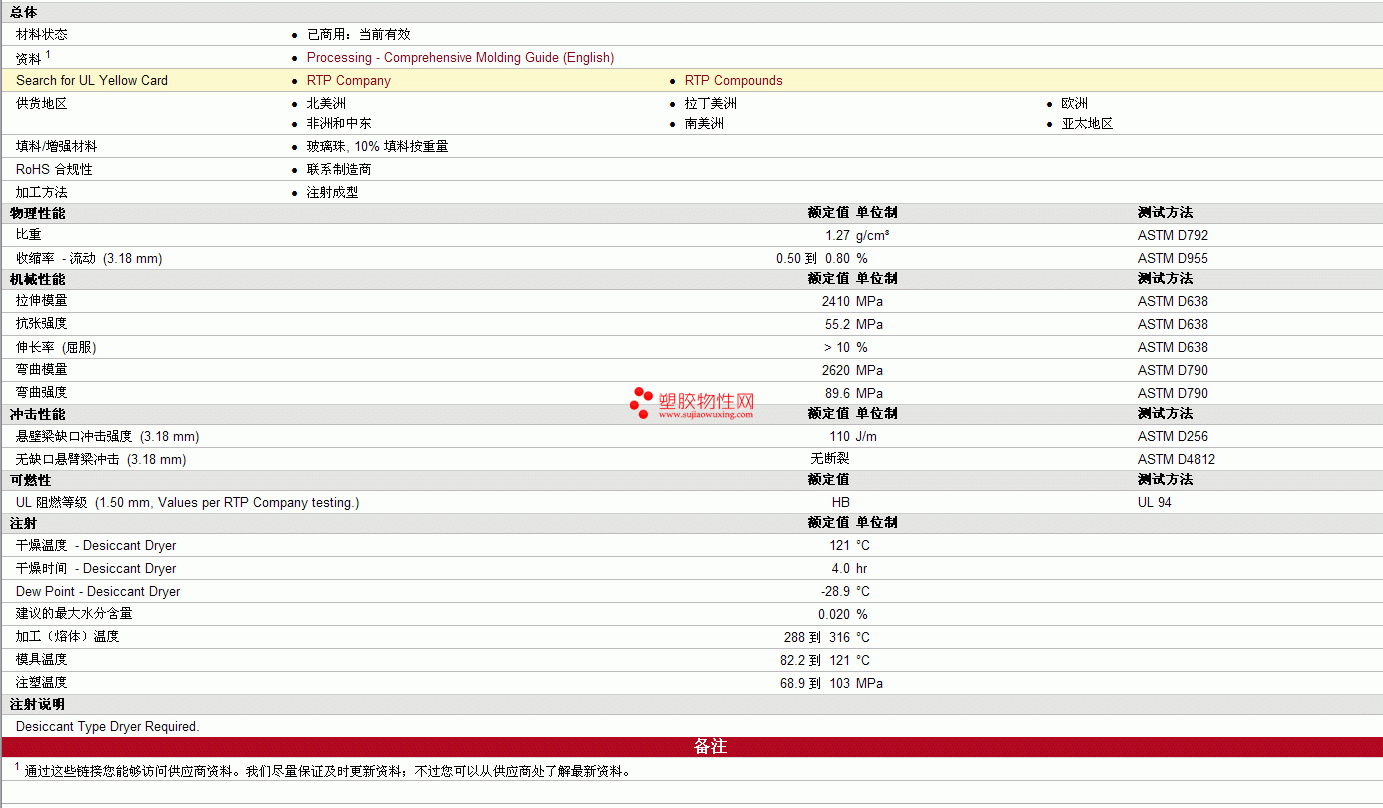Select the 非洲和中东 region entry

click(339, 124)
